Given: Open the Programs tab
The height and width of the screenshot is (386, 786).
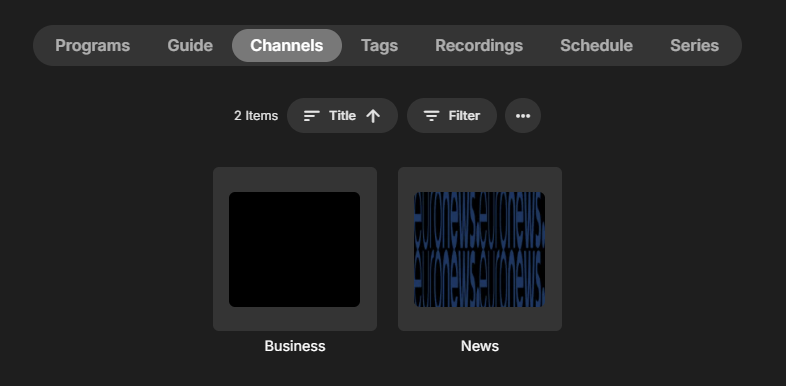Looking at the screenshot, I should (92, 46).
